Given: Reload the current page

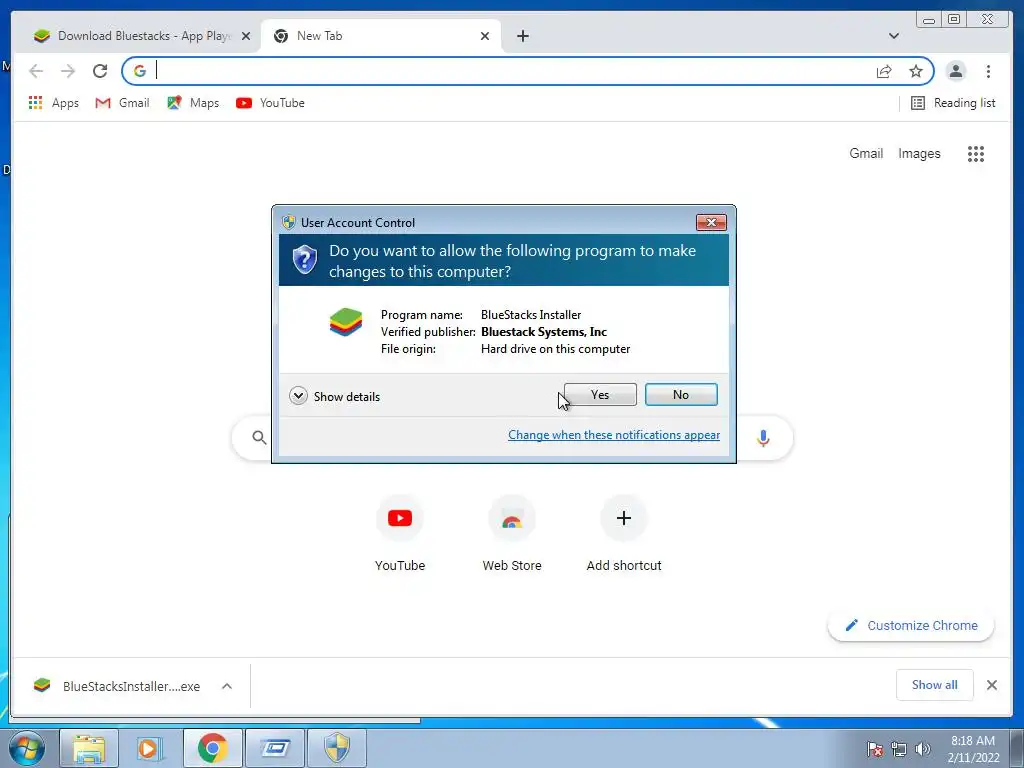Looking at the screenshot, I should tap(100, 71).
